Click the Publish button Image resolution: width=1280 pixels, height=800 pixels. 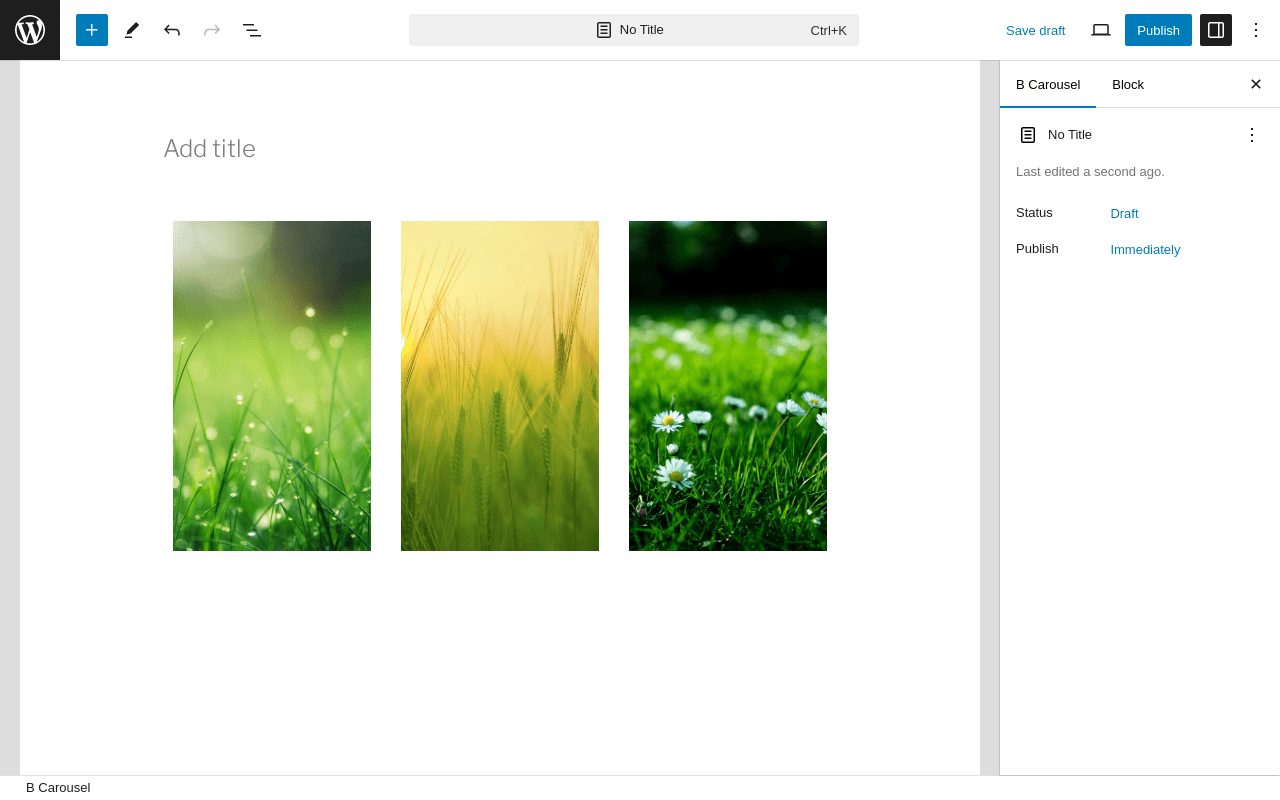(1158, 30)
